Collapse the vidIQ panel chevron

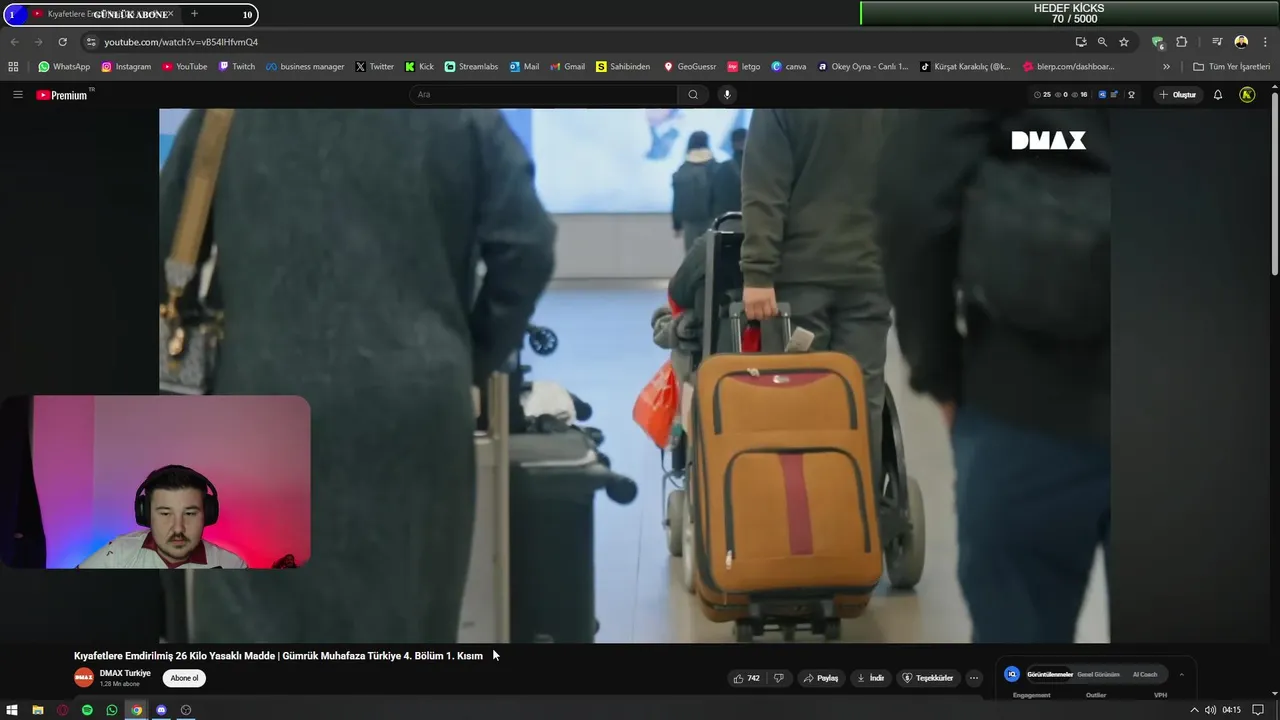(1181, 674)
